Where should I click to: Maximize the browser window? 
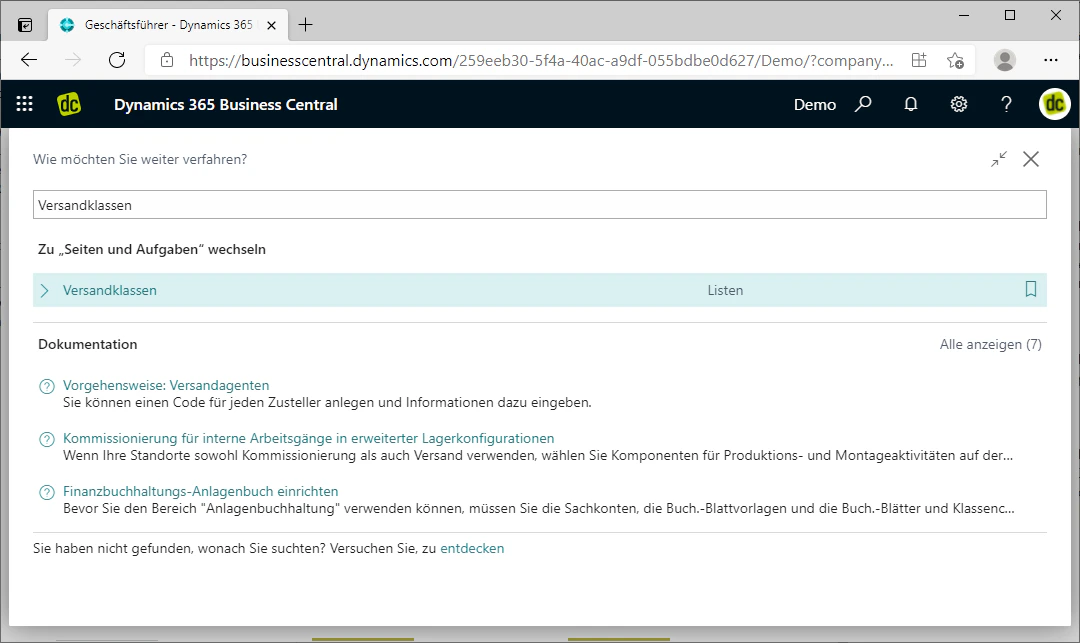pos(1010,15)
